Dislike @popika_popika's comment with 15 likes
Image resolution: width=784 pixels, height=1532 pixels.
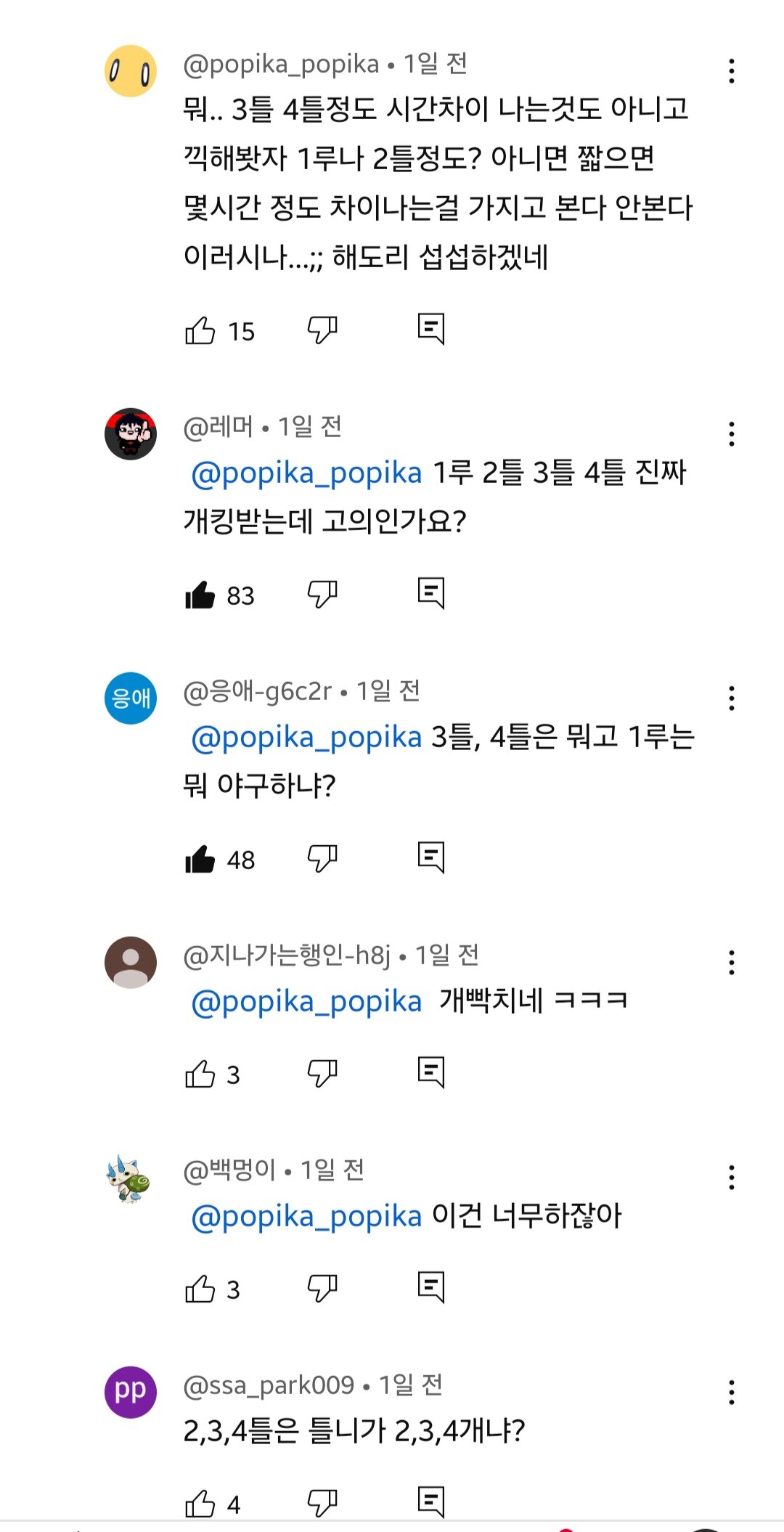(x=322, y=330)
